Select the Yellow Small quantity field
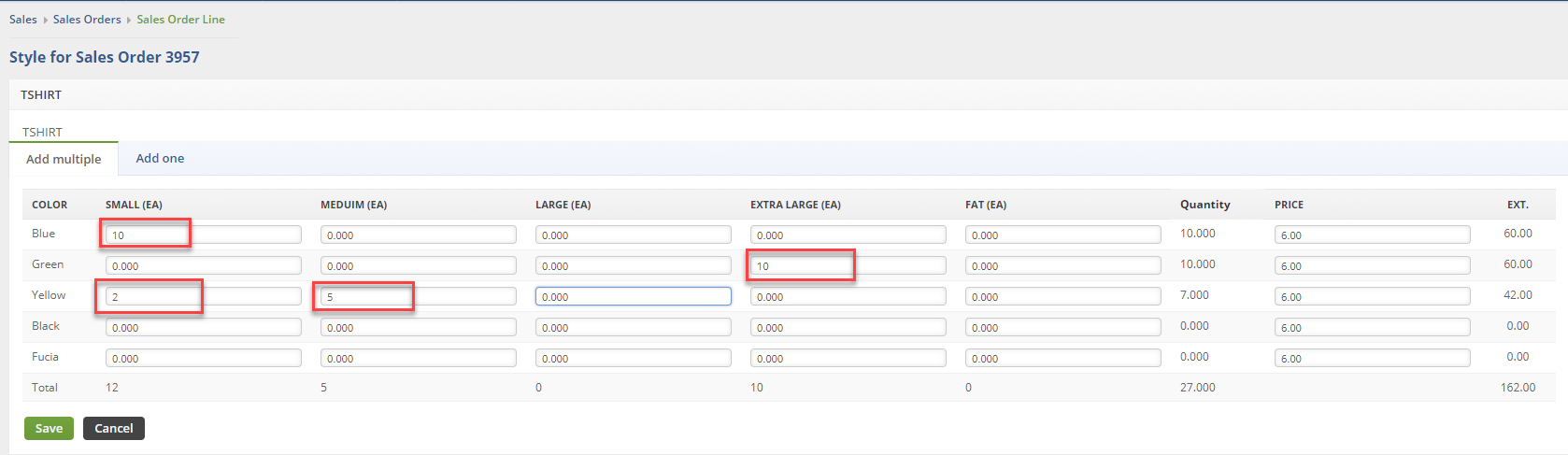 [204, 296]
